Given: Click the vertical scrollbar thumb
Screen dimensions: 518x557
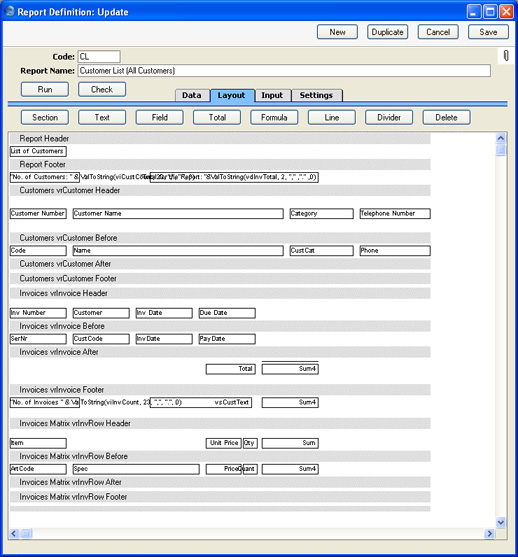Looking at the screenshot, I should coord(501,150).
